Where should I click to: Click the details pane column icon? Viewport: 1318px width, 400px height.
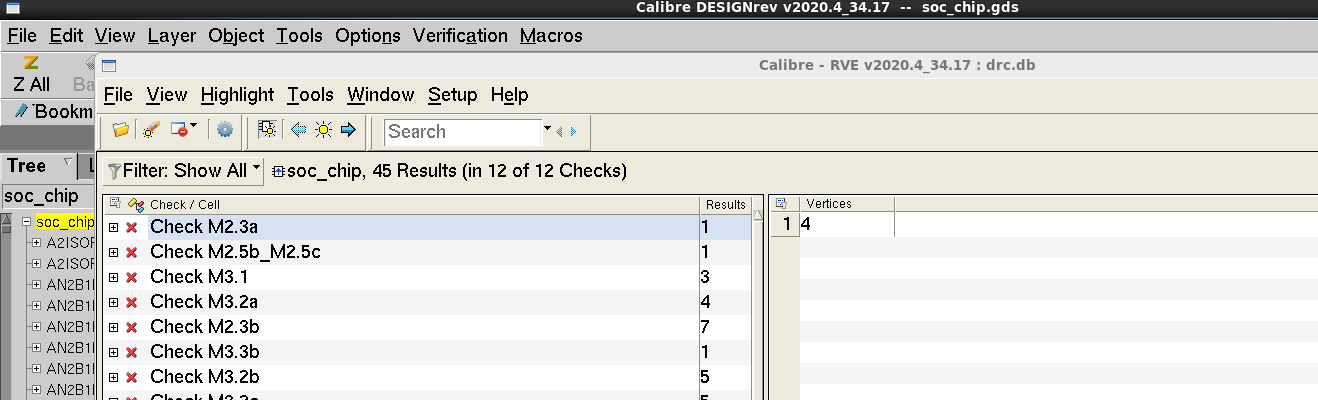coord(781,204)
